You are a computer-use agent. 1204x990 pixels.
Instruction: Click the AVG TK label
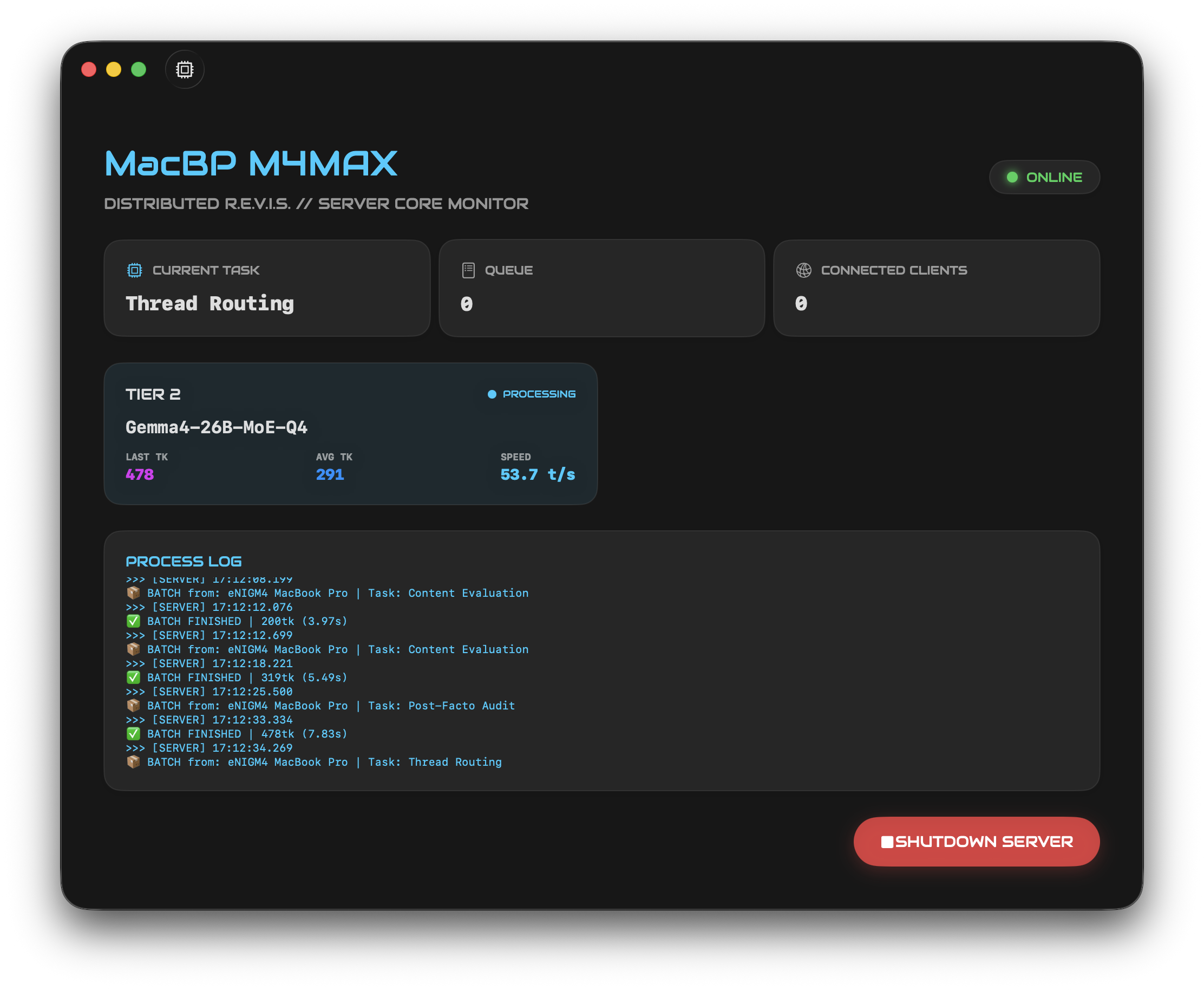pyautogui.click(x=334, y=457)
